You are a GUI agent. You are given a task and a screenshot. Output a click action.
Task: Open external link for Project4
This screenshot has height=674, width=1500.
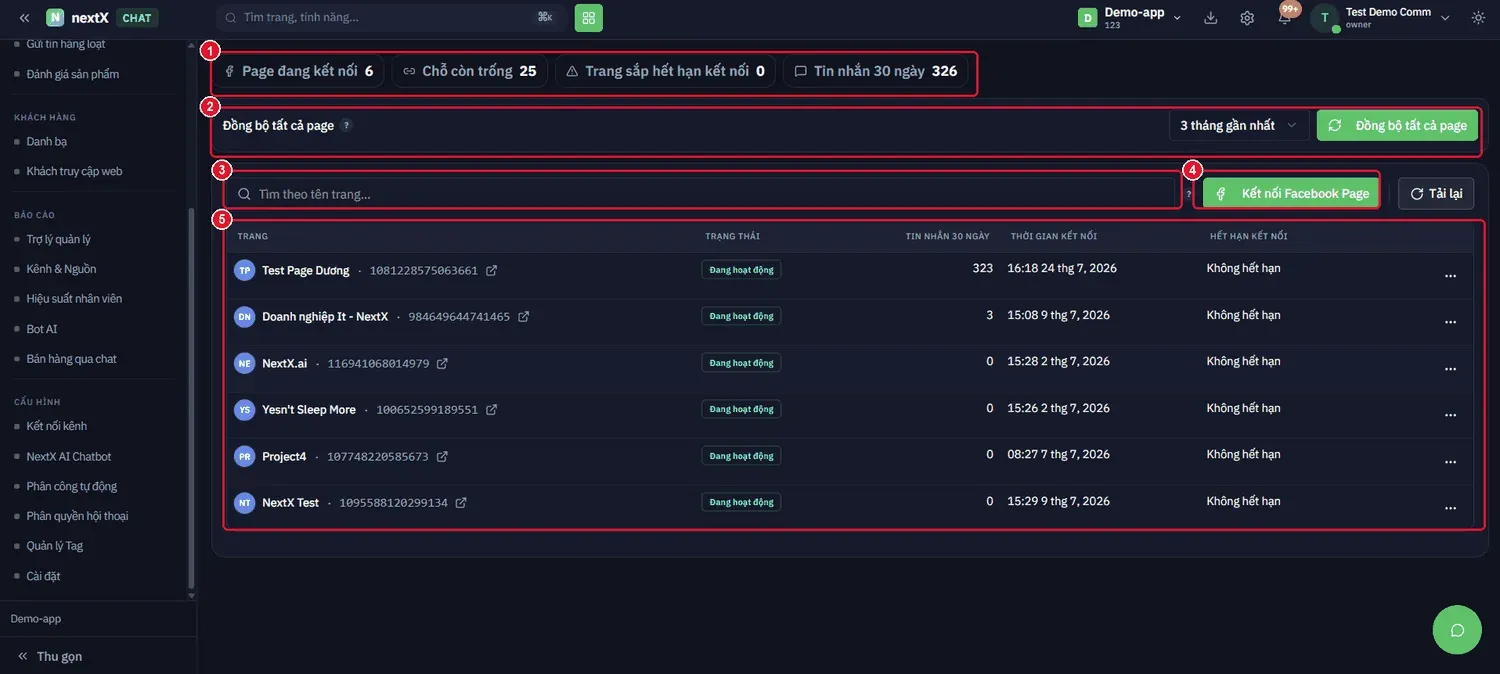tap(442, 457)
